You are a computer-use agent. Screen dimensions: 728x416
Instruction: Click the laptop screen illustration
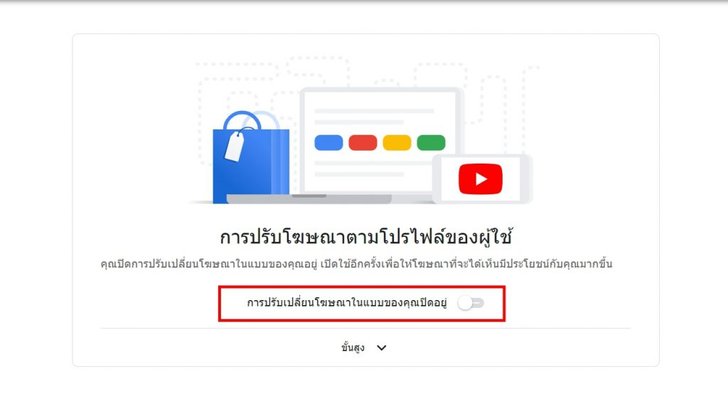[380, 142]
